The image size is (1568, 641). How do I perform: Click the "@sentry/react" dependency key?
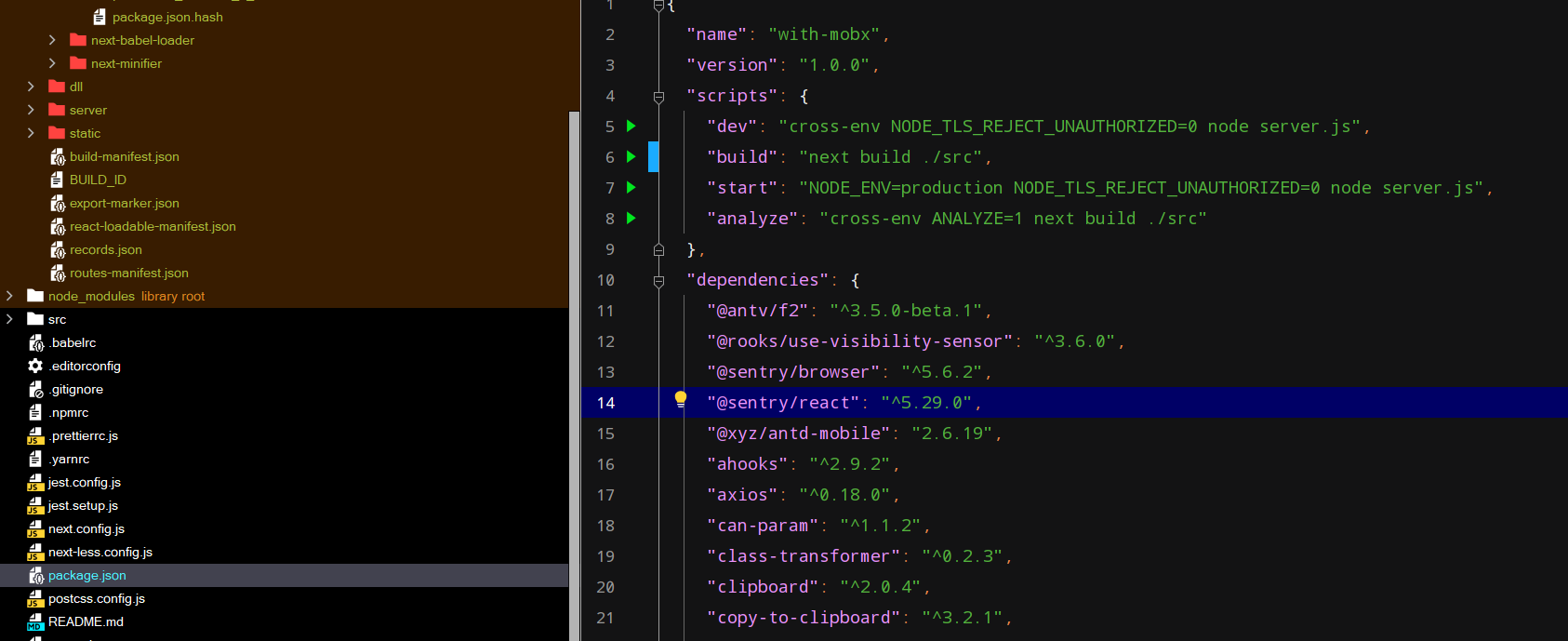point(784,403)
